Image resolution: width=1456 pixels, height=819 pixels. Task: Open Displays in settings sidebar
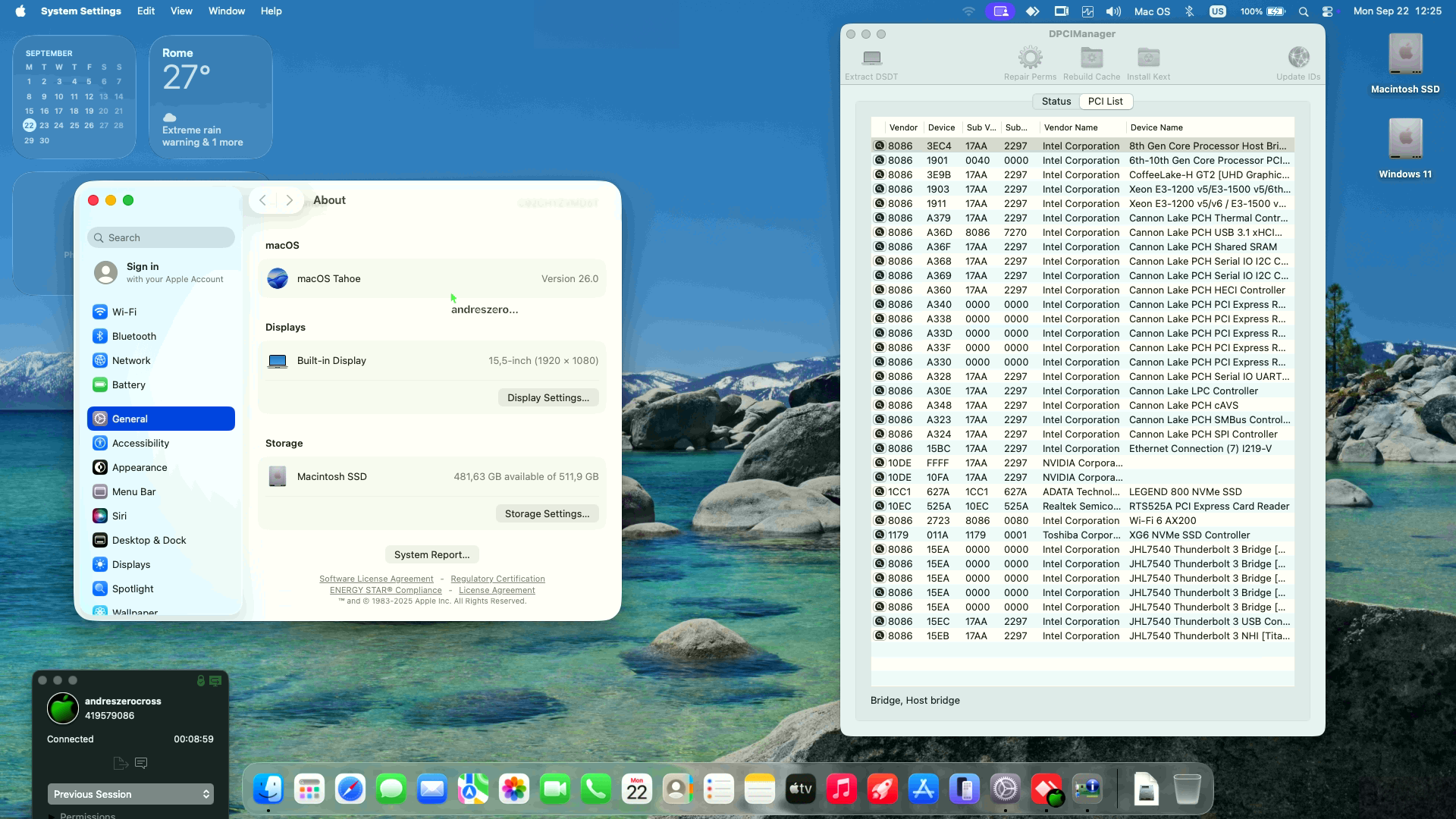(x=161, y=564)
